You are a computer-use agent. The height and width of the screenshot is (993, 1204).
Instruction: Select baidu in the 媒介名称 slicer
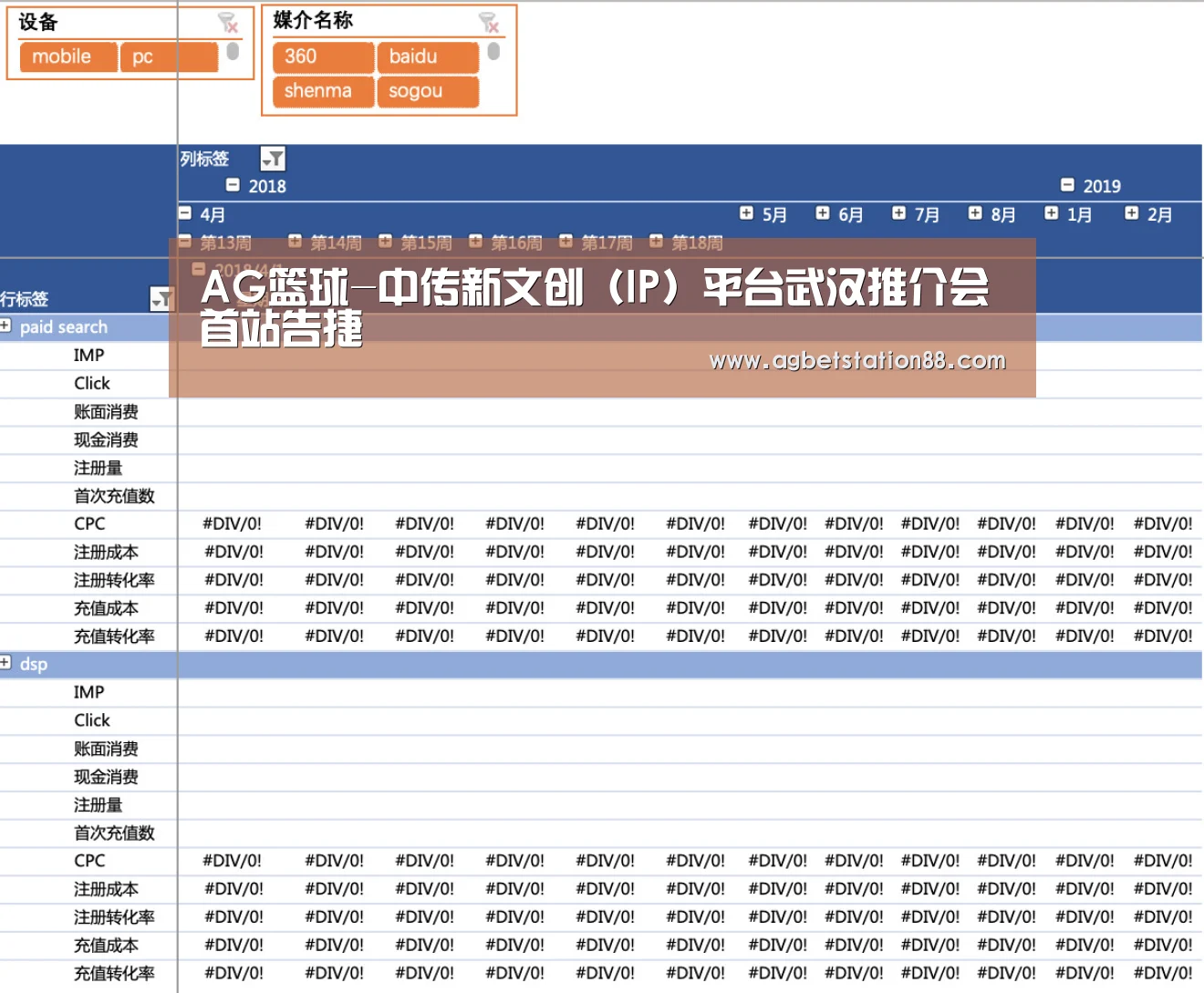coord(428,57)
